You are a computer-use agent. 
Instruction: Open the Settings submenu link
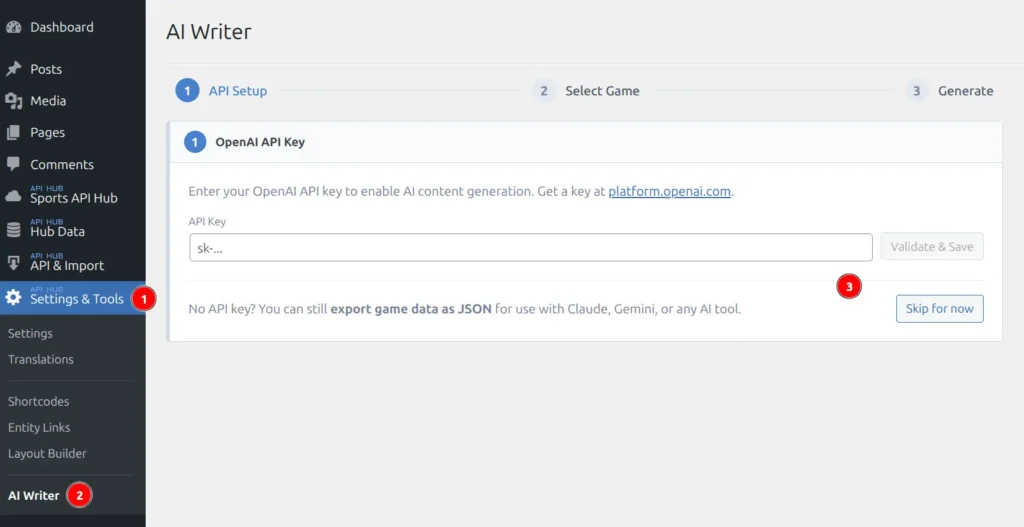click(30, 333)
